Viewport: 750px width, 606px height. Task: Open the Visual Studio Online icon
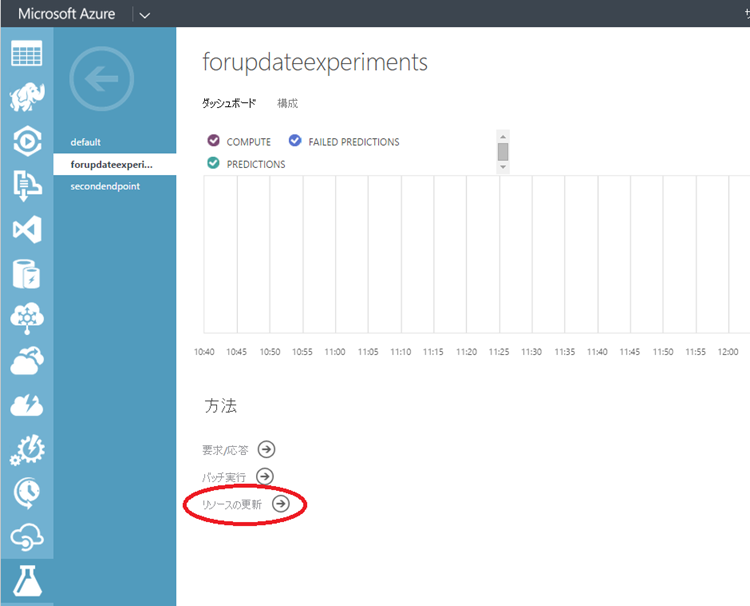tap(27, 230)
